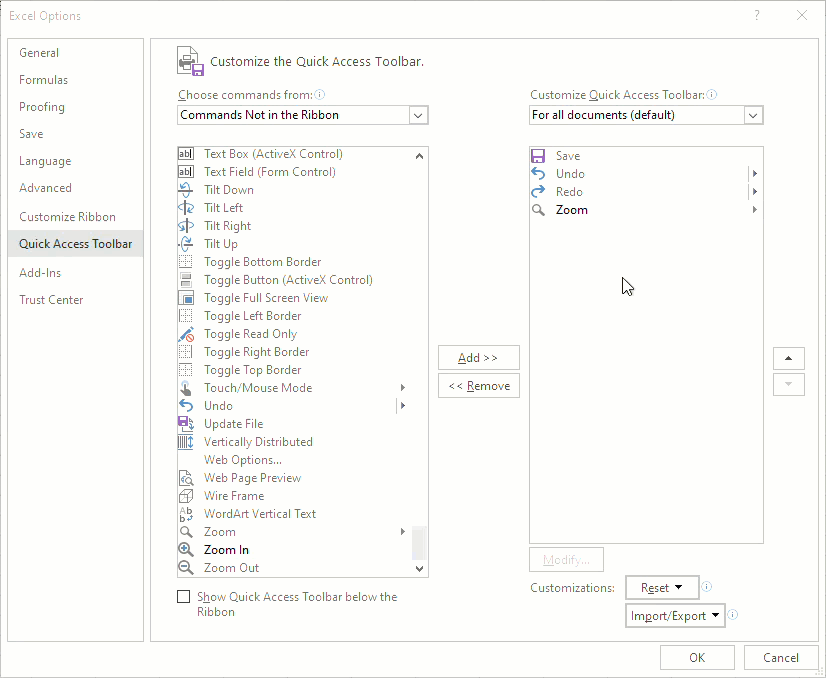This screenshot has height=678, width=826.
Task: Click the info icon beside Choose commands from
Action: pyautogui.click(x=320, y=95)
